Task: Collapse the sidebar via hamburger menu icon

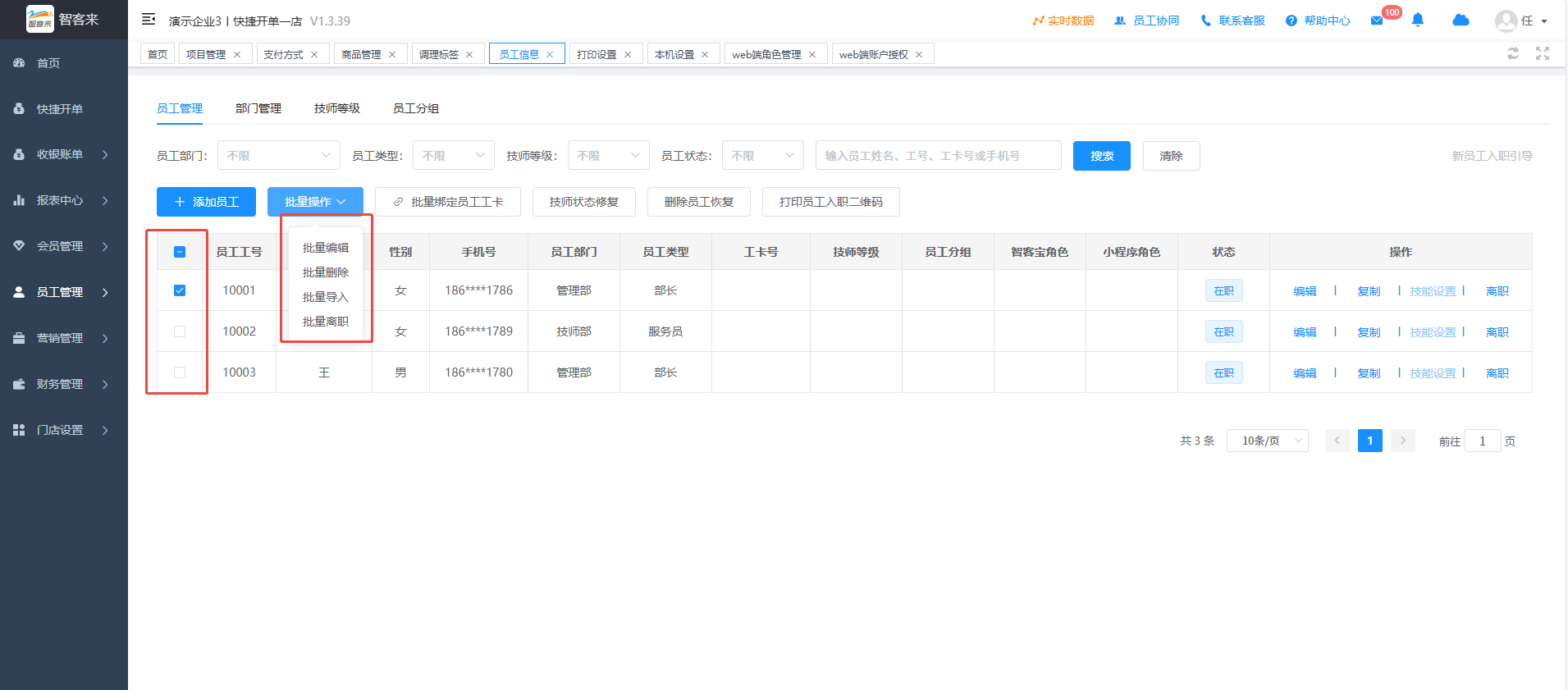Action: [149, 20]
